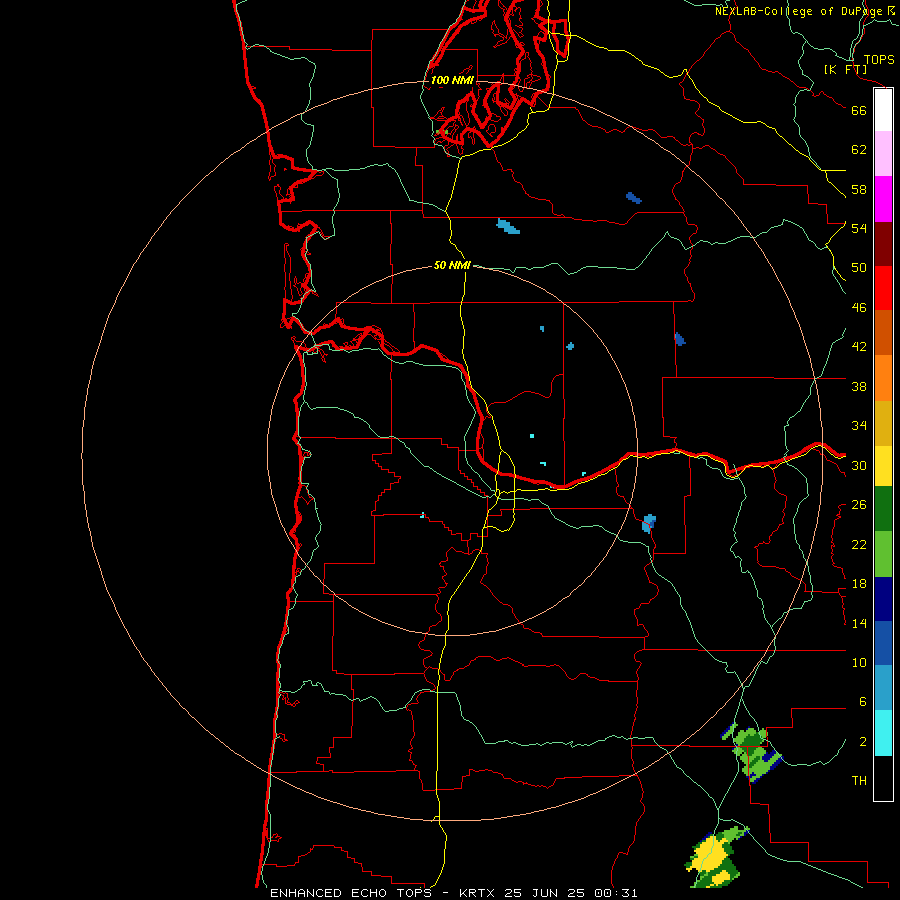Click the legend value 34
This screenshot has height=900, width=900.
coord(859,425)
